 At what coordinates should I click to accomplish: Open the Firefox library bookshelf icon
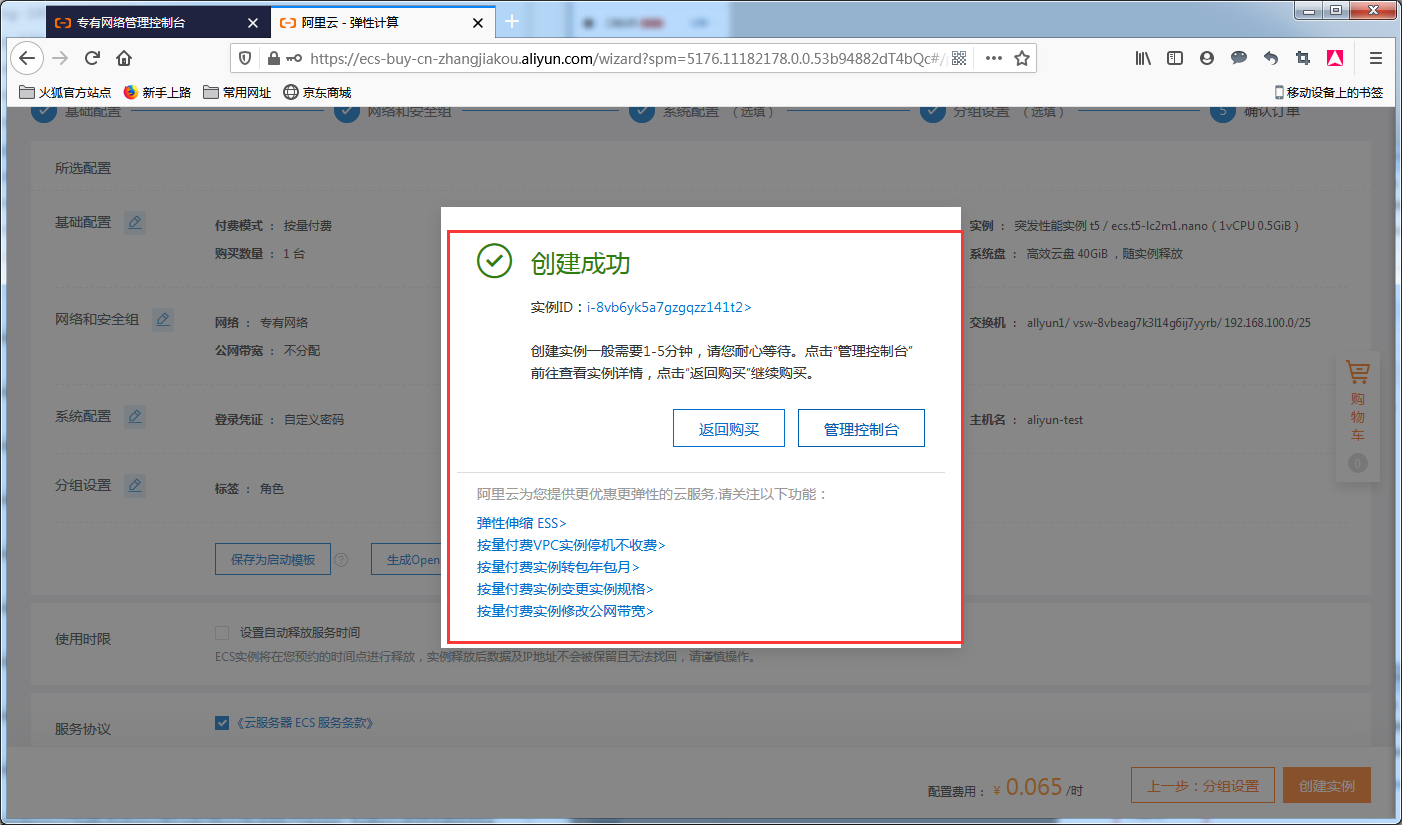tap(1142, 58)
